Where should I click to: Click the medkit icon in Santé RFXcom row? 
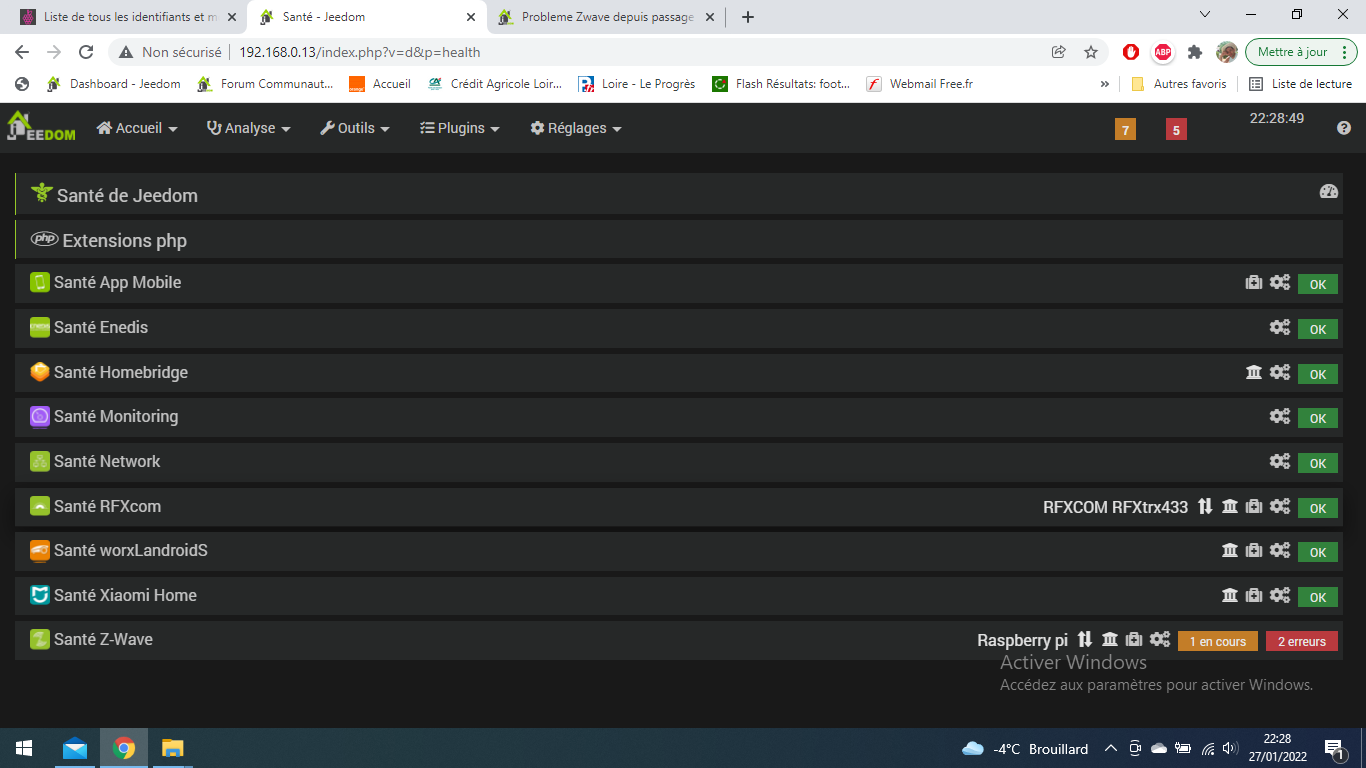tap(1254, 506)
